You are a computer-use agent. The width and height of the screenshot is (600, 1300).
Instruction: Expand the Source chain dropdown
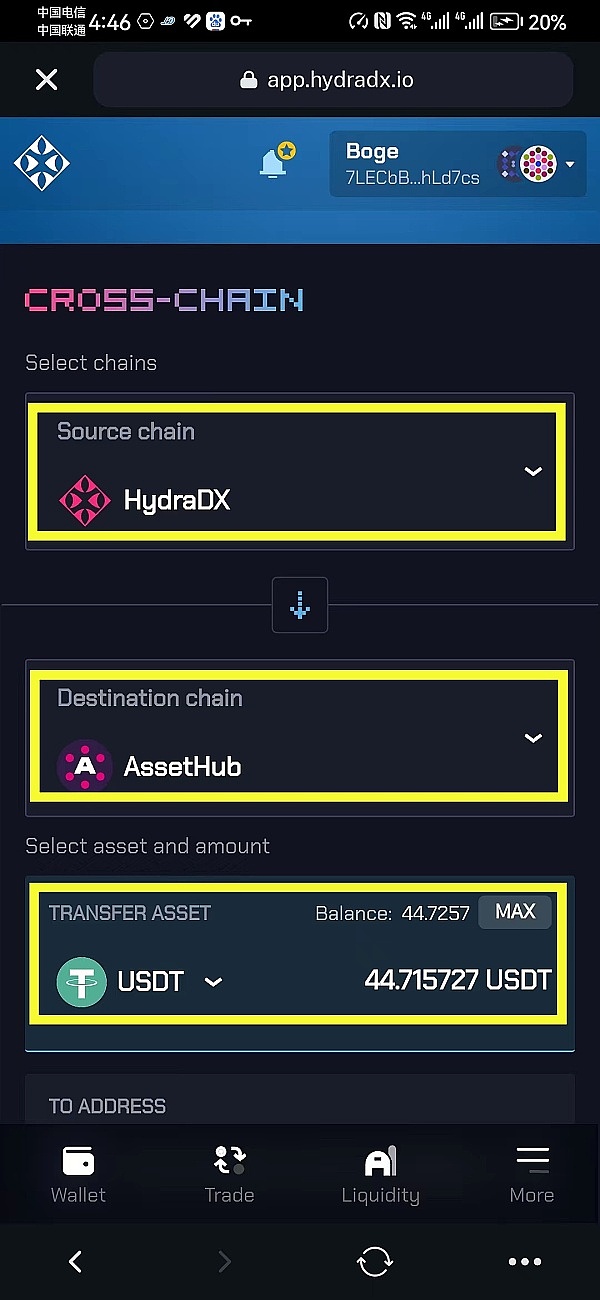click(x=533, y=471)
